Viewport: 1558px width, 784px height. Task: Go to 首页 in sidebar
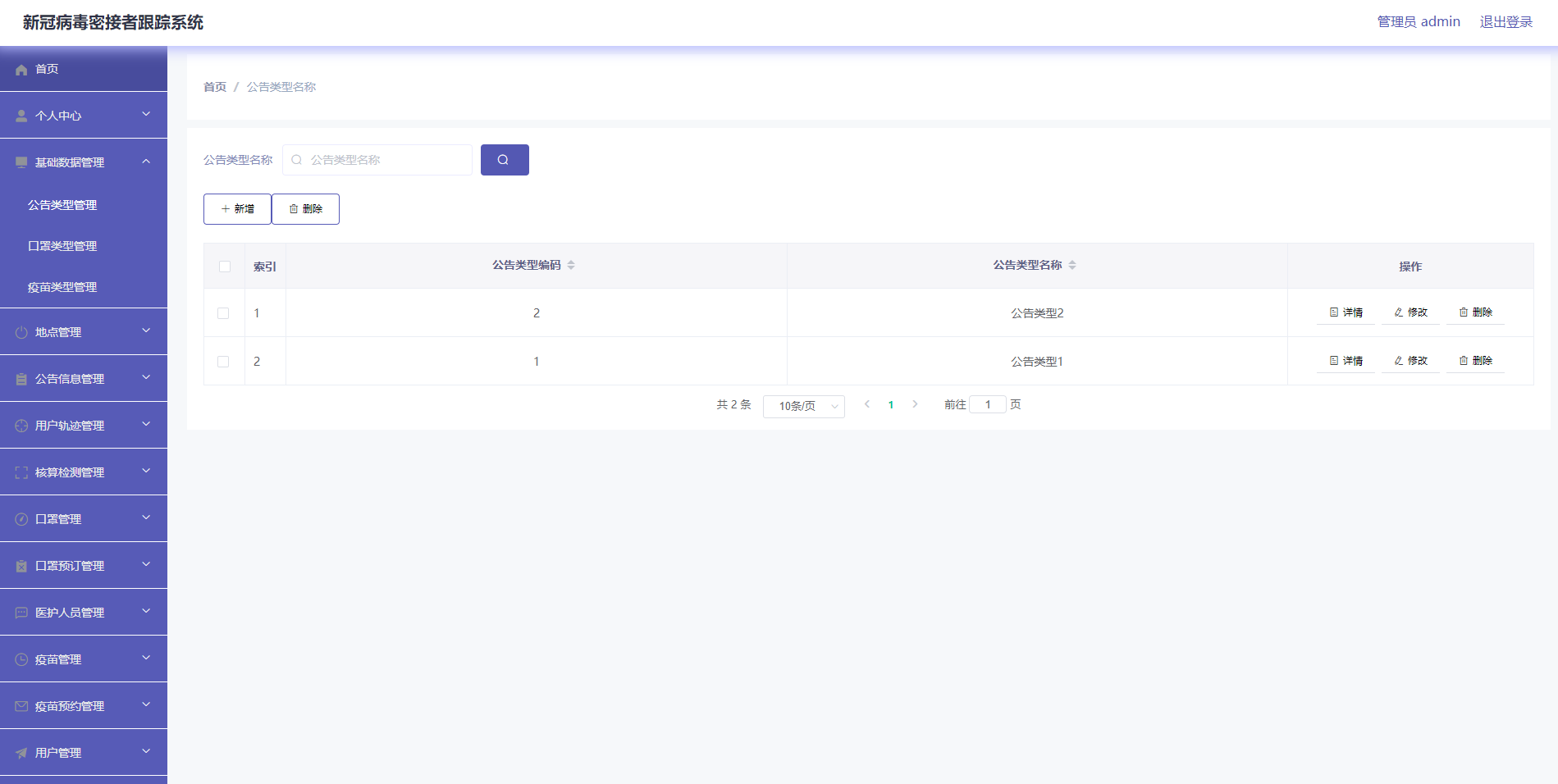point(84,69)
